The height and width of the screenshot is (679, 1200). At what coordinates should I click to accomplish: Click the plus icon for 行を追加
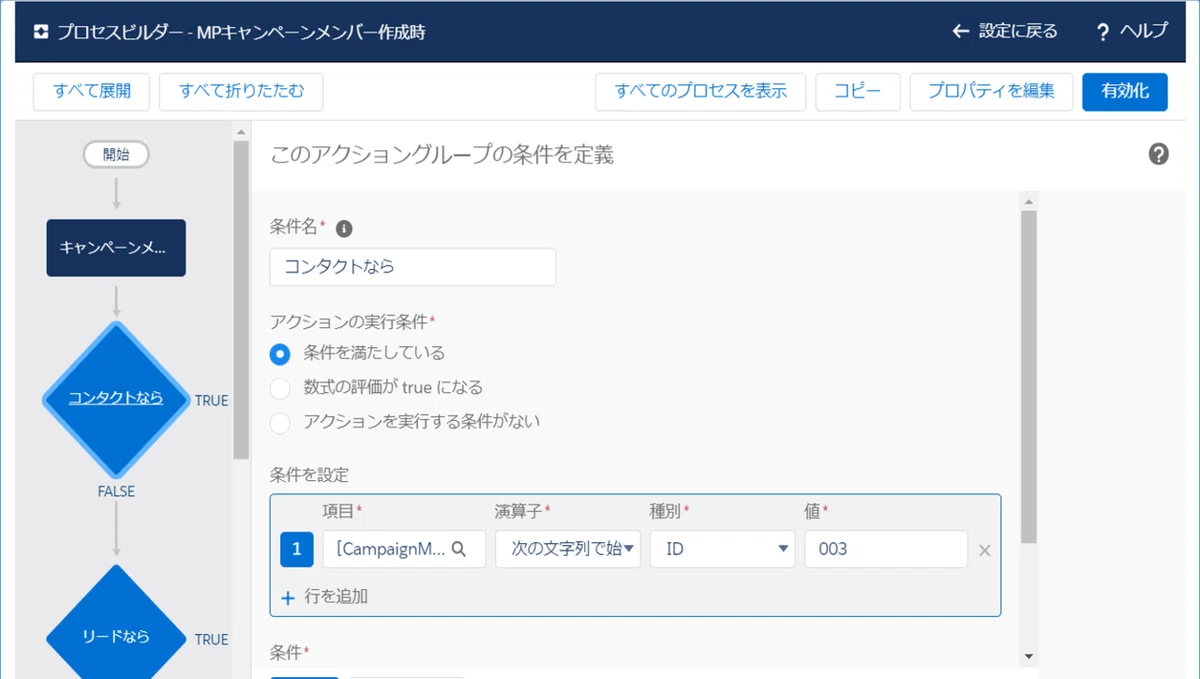click(x=288, y=597)
